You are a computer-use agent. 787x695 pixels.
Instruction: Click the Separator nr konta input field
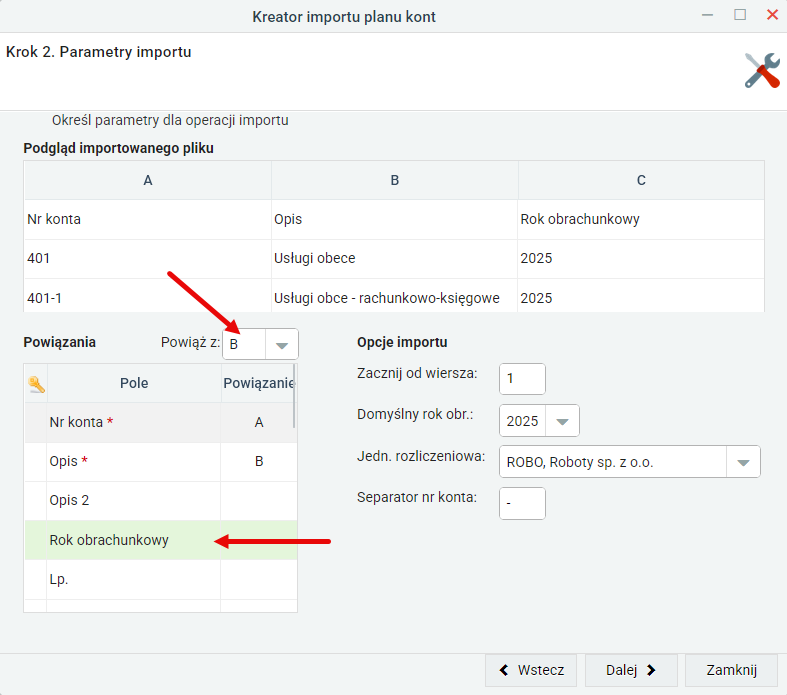[522, 503]
